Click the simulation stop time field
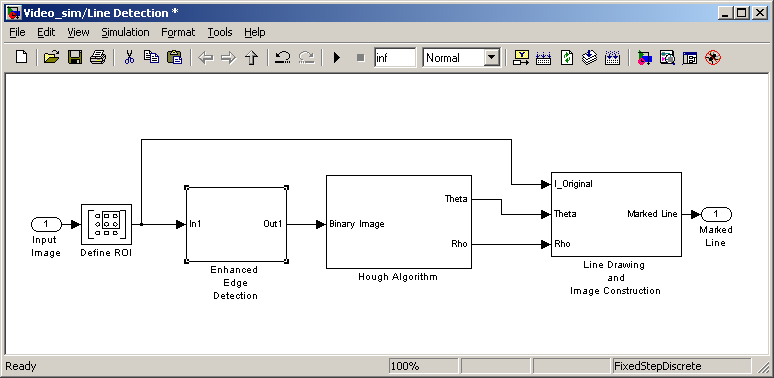Viewport: 774px width, 378px height. [x=395, y=58]
